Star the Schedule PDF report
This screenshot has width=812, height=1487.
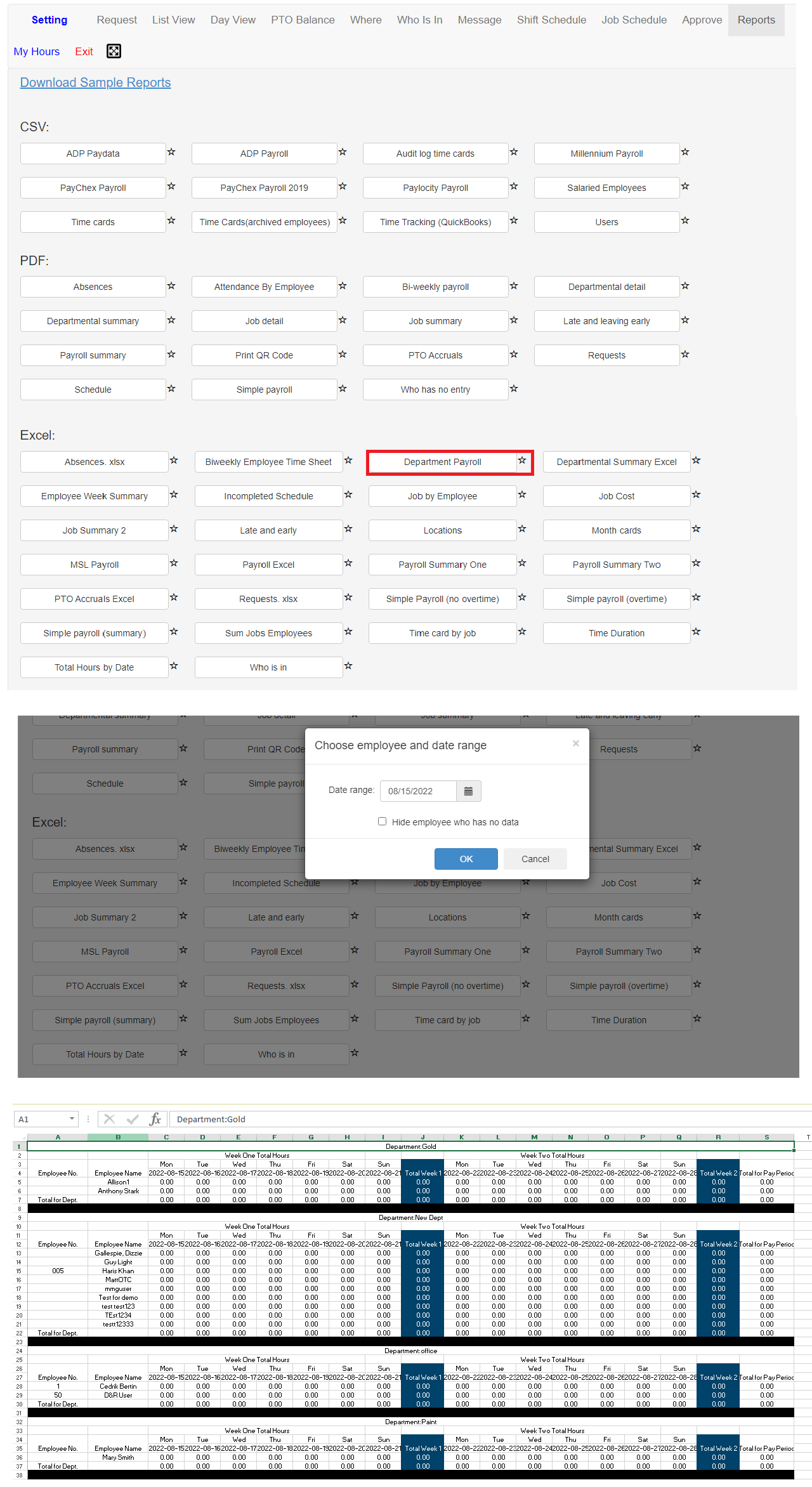point(171,389)
